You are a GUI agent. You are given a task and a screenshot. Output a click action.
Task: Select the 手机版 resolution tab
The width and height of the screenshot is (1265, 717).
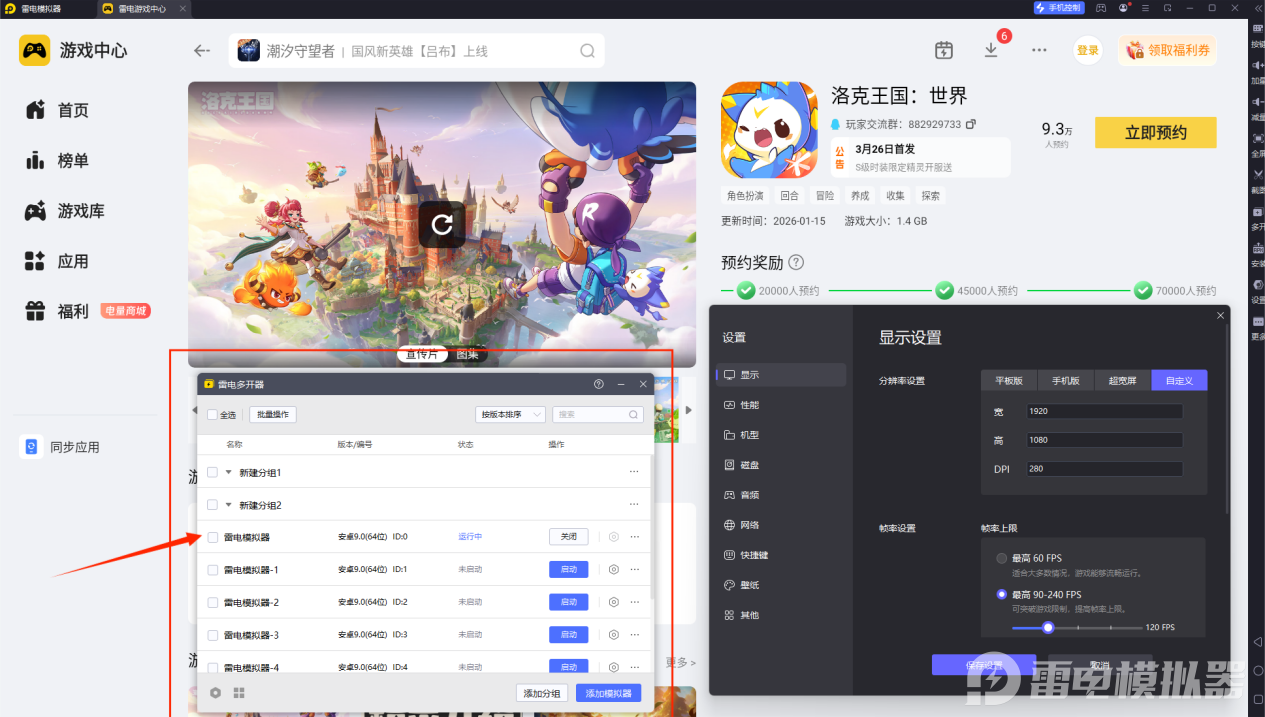[x=1065, y=381]
